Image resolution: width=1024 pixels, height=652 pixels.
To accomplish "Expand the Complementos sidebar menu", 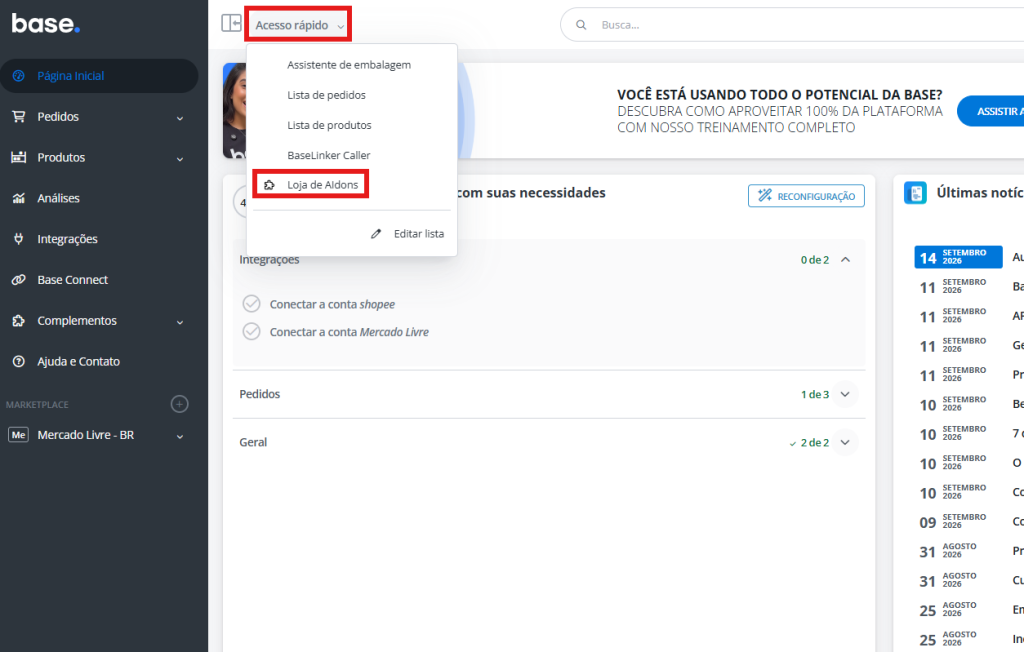I will 180,322.
